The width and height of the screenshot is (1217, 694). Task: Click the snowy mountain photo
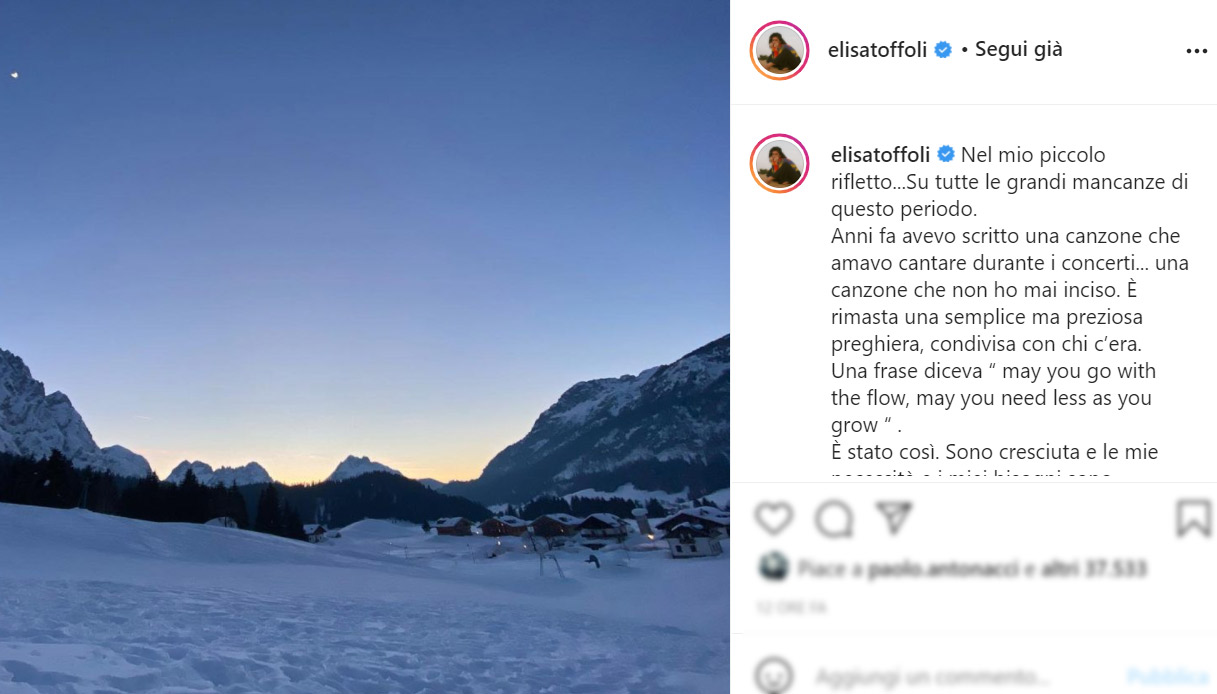365,347
